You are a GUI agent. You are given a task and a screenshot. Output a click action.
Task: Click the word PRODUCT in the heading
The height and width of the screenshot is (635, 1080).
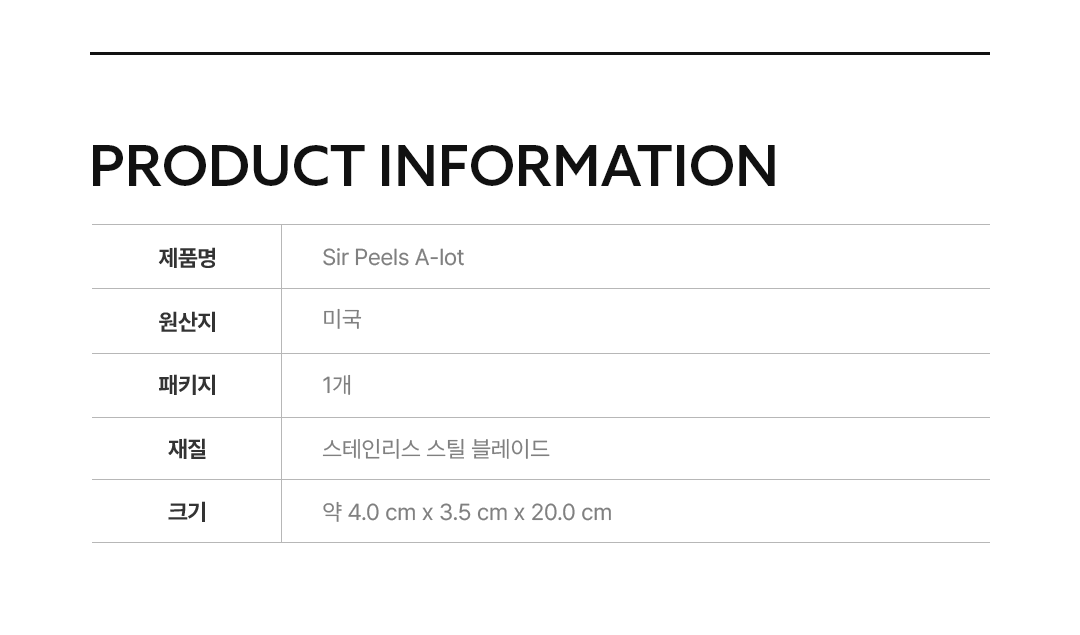coord(226,166)
